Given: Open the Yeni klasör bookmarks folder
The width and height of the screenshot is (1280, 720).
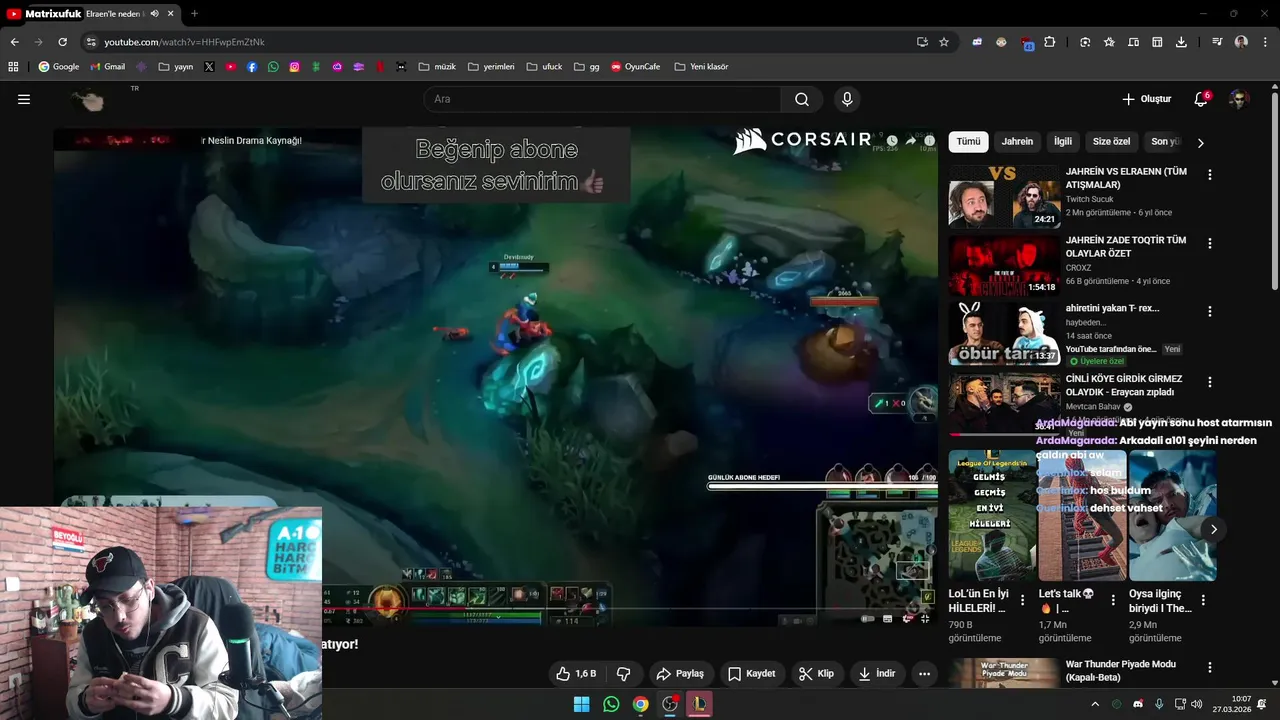Looking at the screenshot, I should [701, 67].
